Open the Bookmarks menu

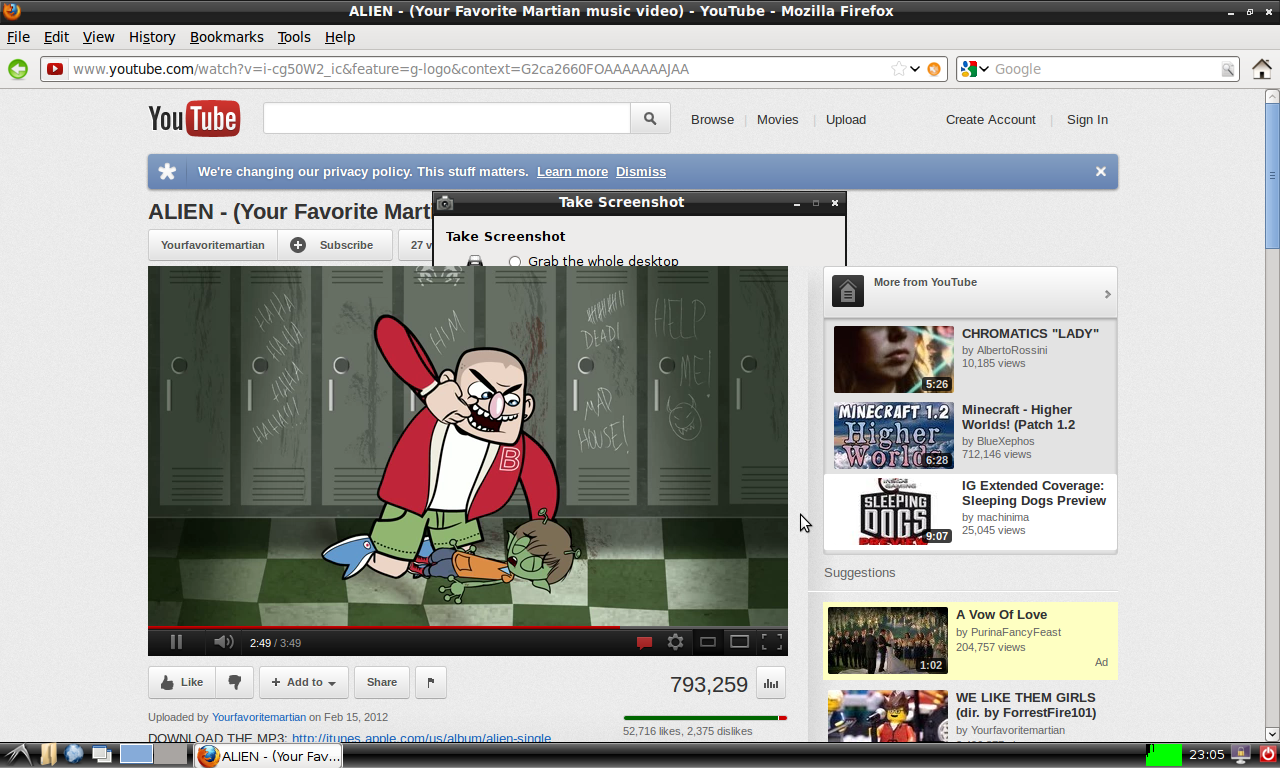point(227,37)
